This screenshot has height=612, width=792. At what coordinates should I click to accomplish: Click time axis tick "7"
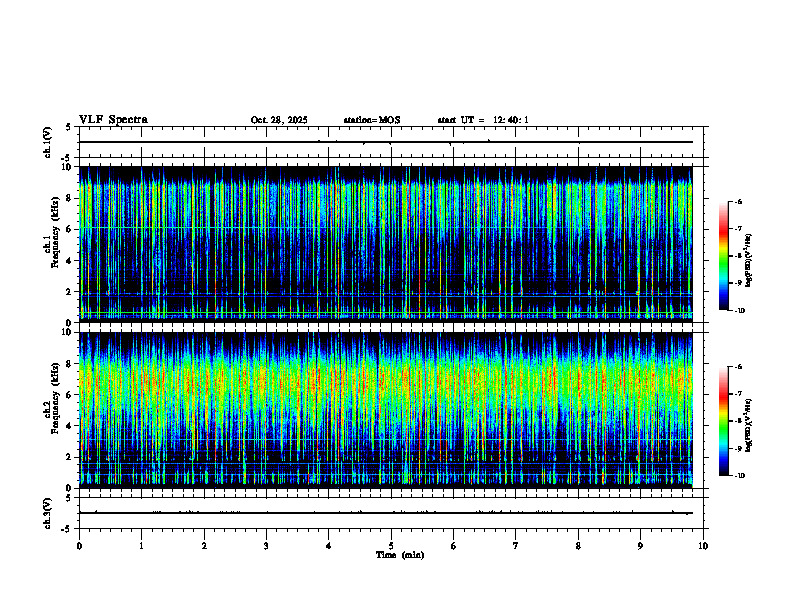point(516,546)
